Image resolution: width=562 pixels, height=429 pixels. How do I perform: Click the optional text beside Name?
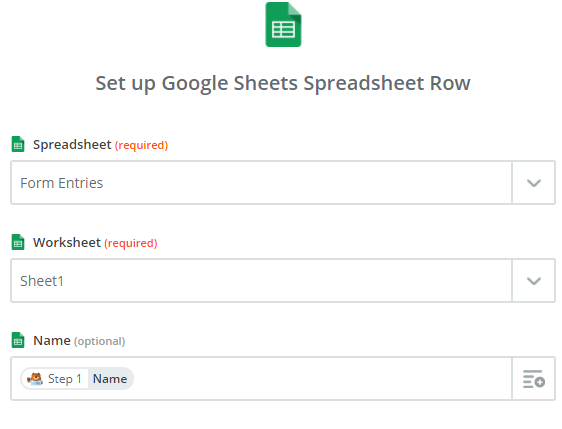(100, 341)
